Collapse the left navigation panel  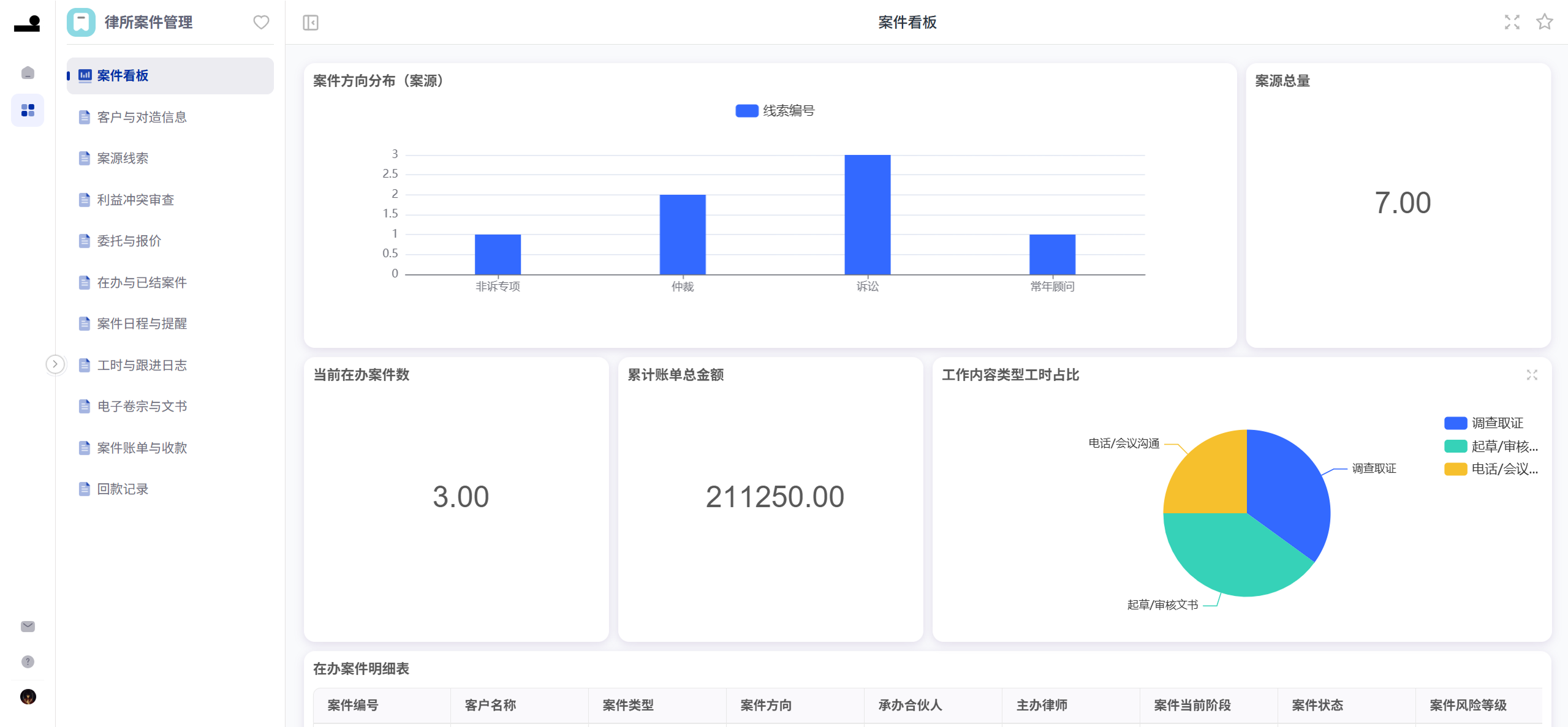tap(310, 22)
